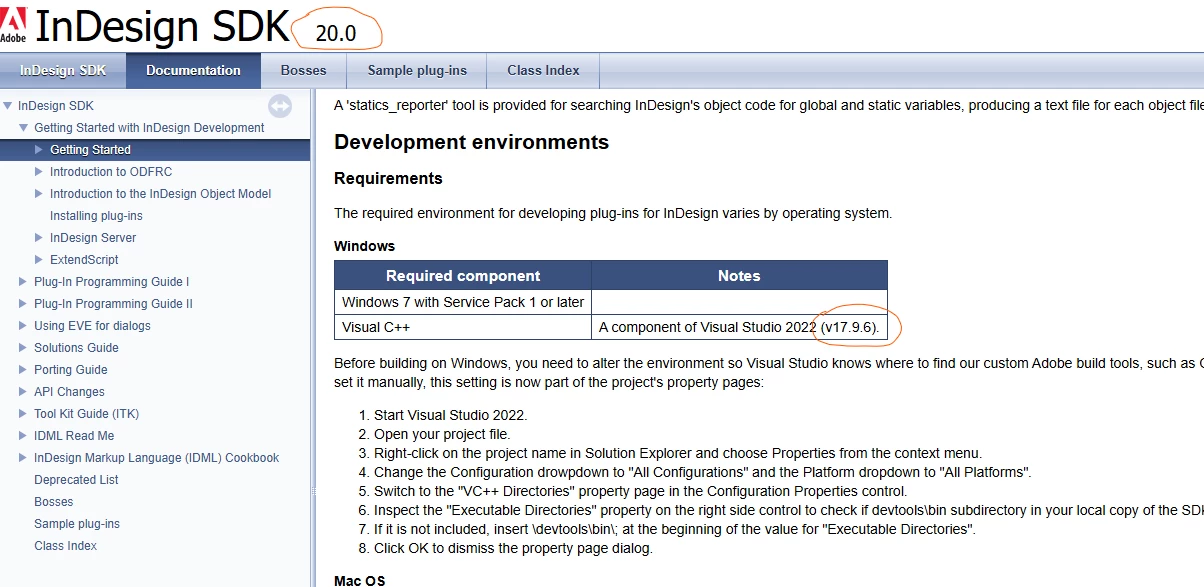Click the 20.0 version number
1204x587 pixels.
coord(336,33)
